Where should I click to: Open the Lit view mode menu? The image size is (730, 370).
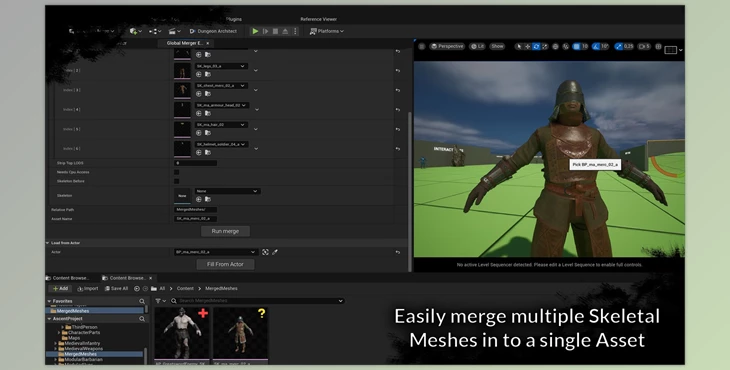477,47
